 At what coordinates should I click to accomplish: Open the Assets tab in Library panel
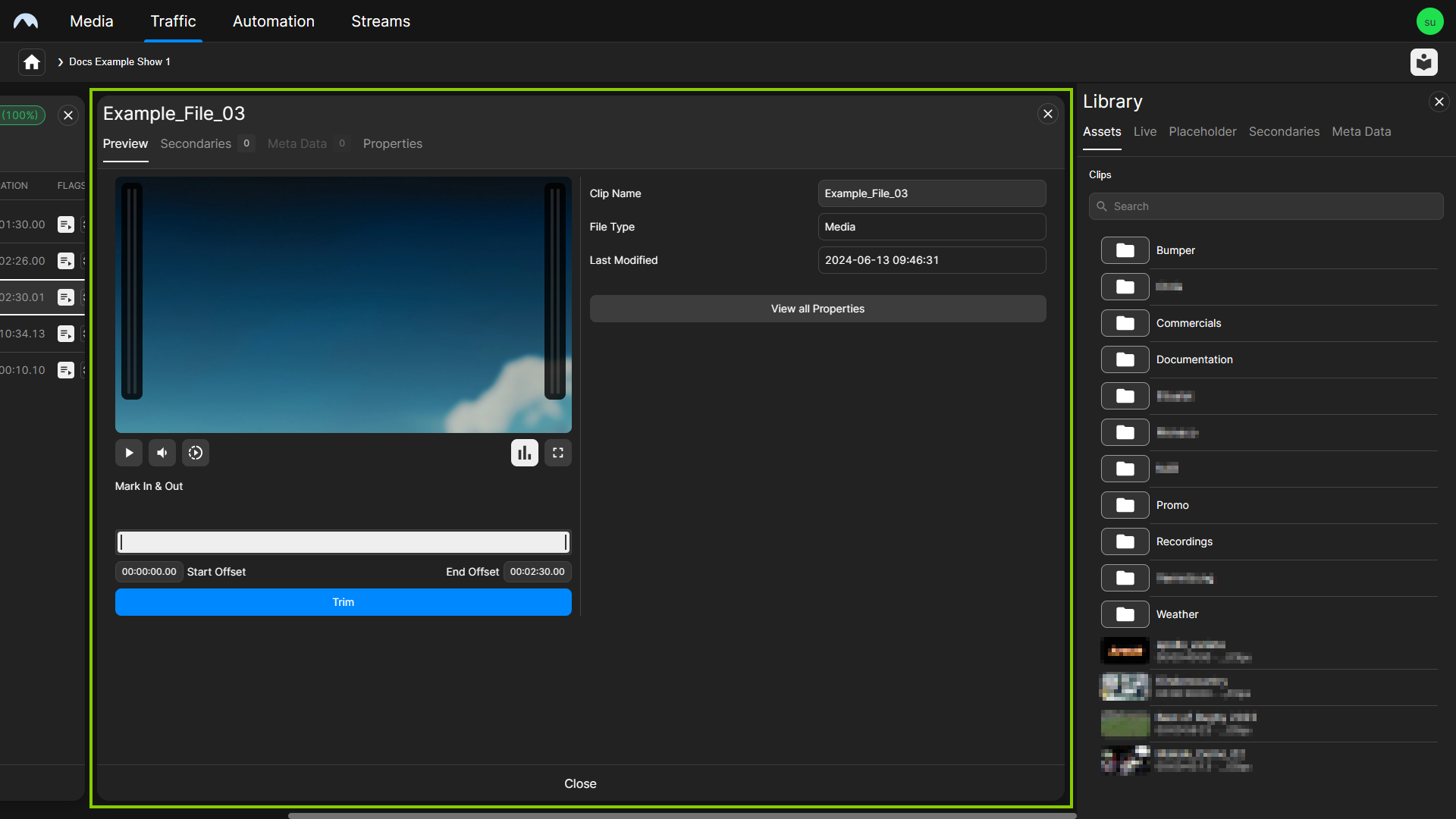pos(1101,131)
